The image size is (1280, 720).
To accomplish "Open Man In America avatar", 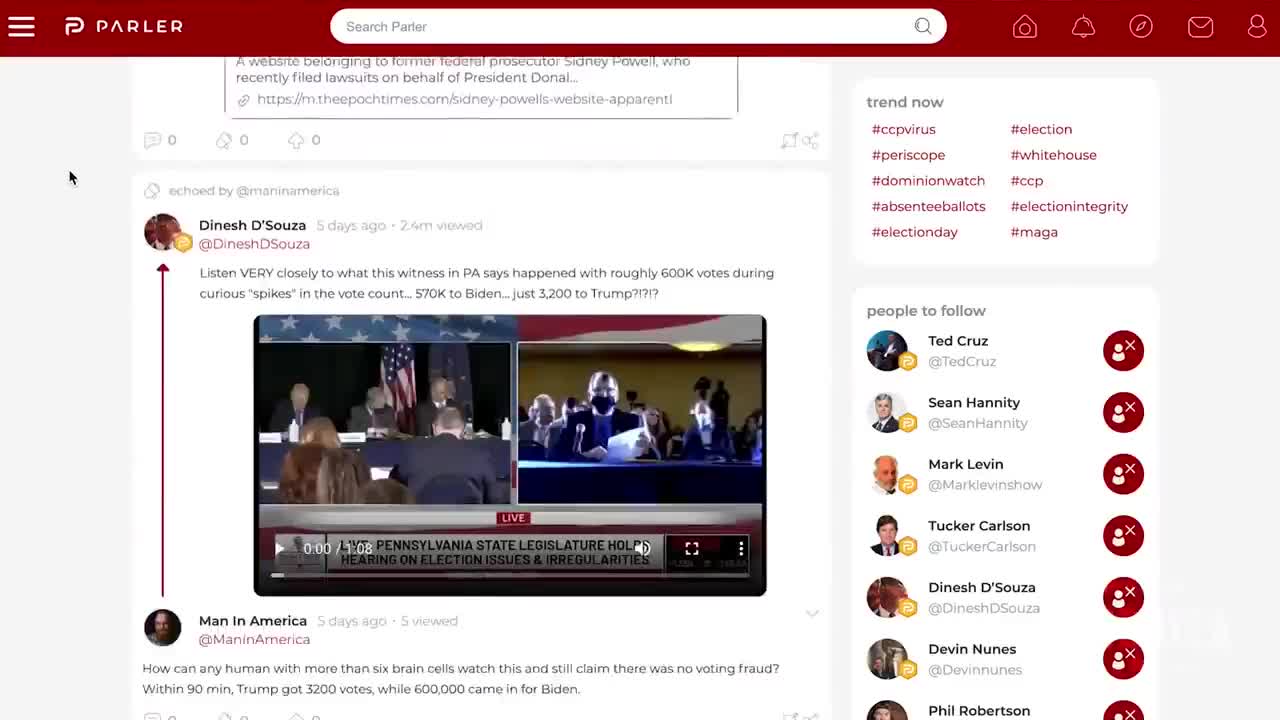I will 162,628.
